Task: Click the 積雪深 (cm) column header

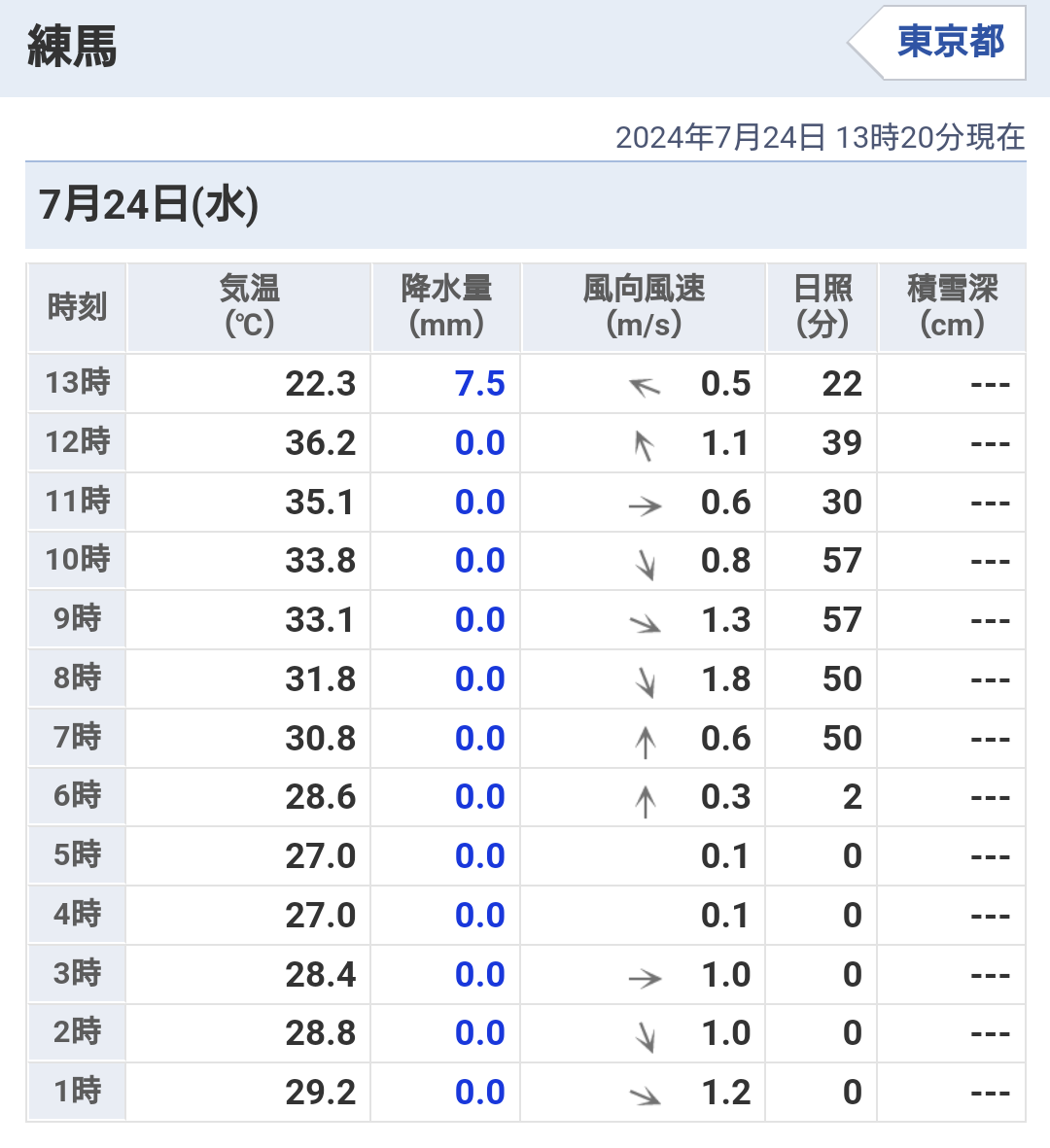Action: pos(952,307)
